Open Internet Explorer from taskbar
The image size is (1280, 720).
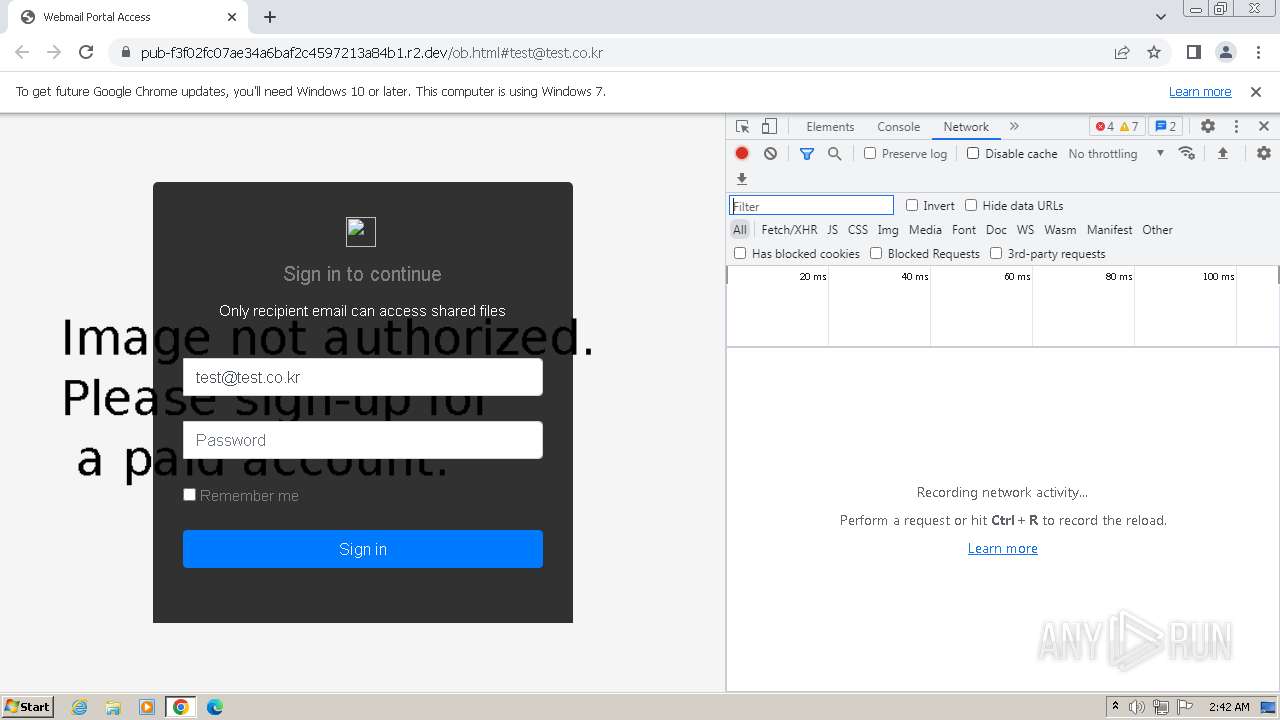coord(79,707)
